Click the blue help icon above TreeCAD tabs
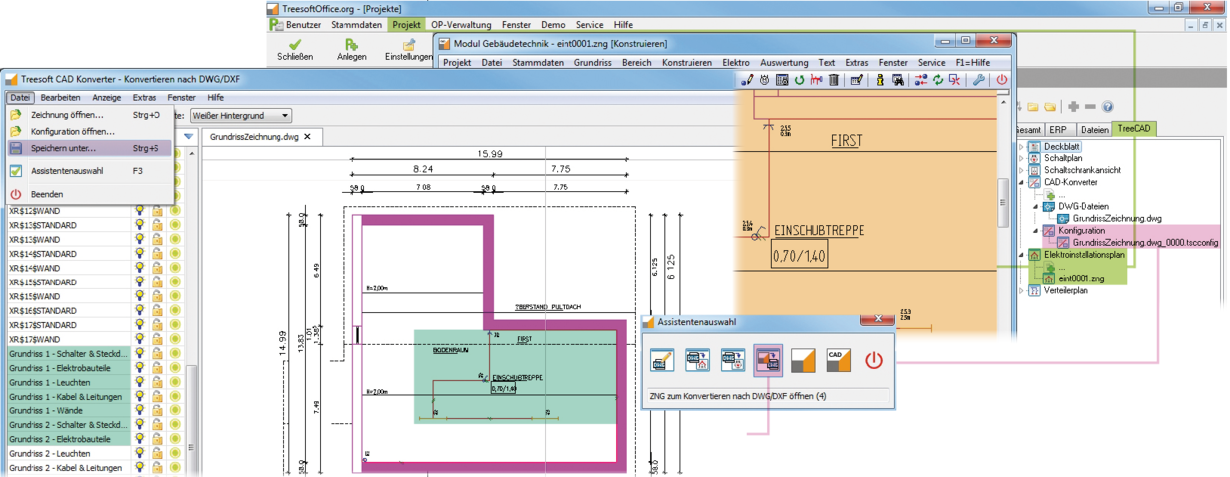This screenshot has width=1230, height=477. tap(1107, 107)
